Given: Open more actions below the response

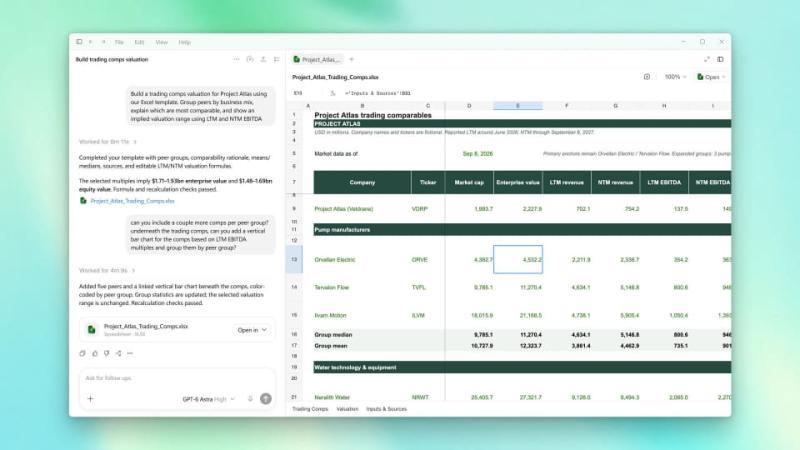Looking at the screenshot, I should 130,353.
